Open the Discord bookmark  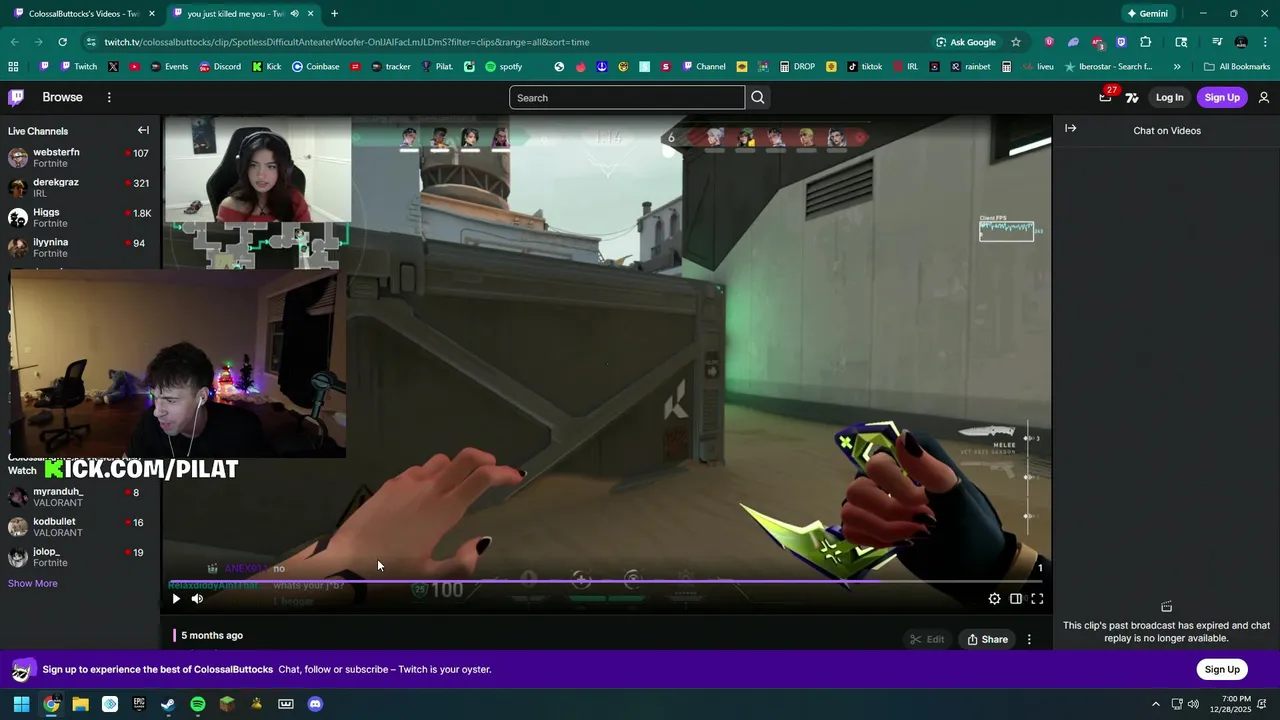[220, 67]
